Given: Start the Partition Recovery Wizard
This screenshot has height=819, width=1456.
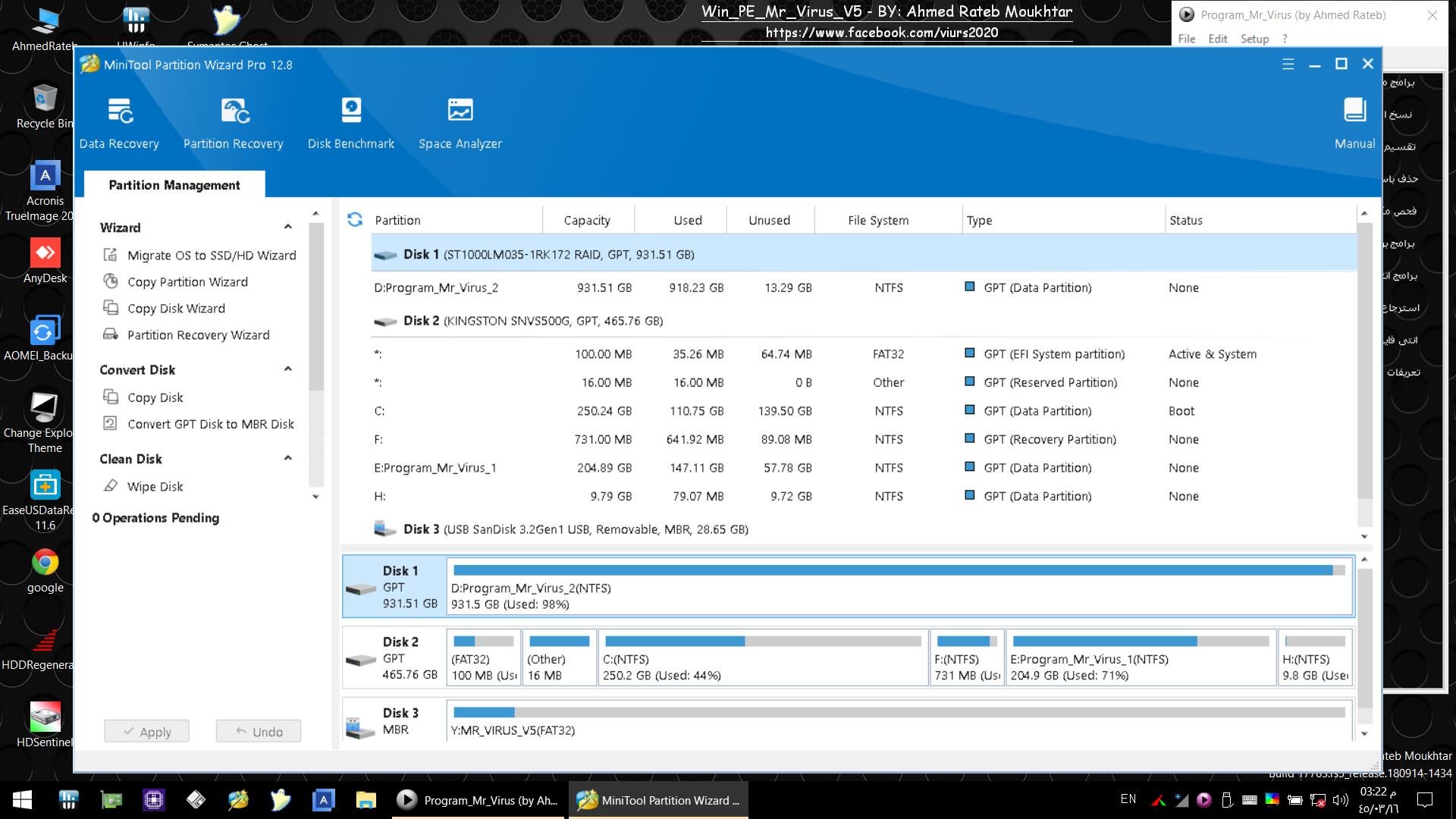Looking at the screenshot, I should click(187, 335).
